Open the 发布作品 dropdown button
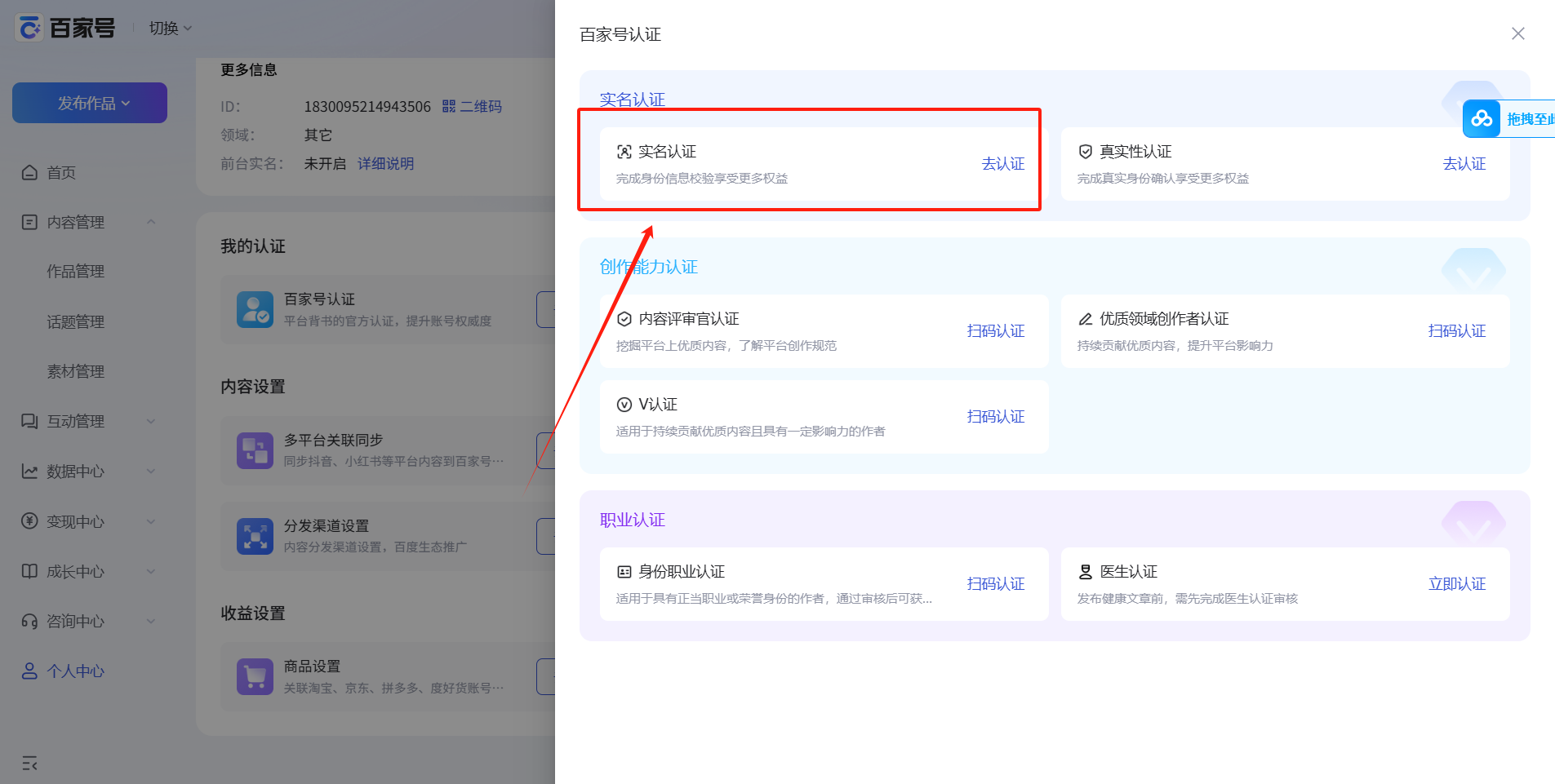1555x784 pixels. pyautogui.click(x=90, y=103)
